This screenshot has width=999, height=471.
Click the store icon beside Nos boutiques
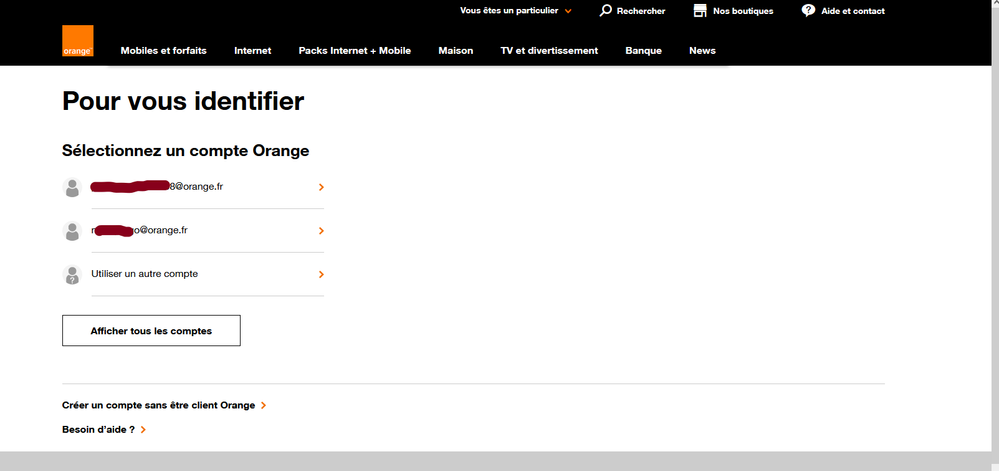coord(700,10)
